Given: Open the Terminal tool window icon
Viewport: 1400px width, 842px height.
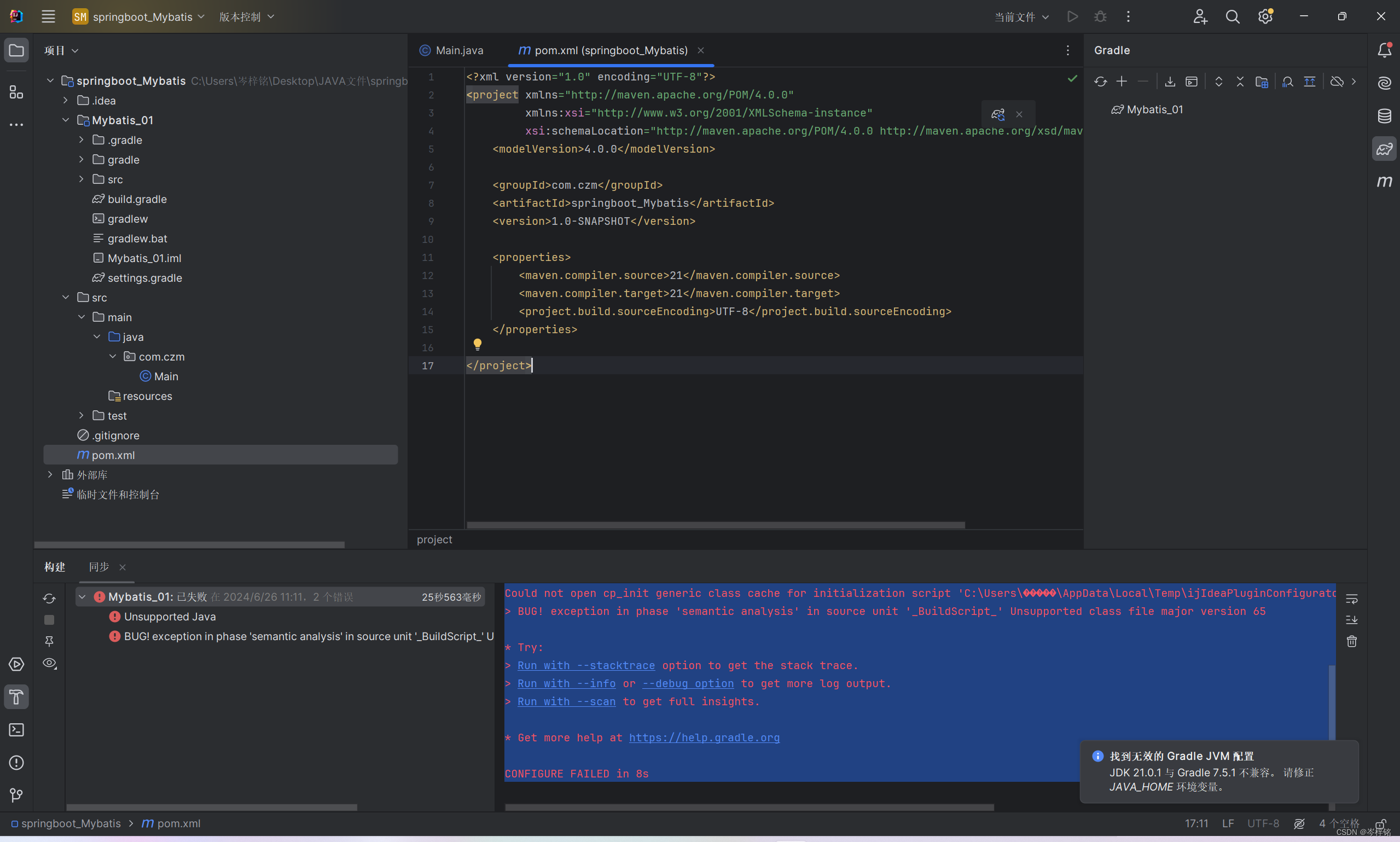Looking at the screenshot, I should (x=16, y=730).
